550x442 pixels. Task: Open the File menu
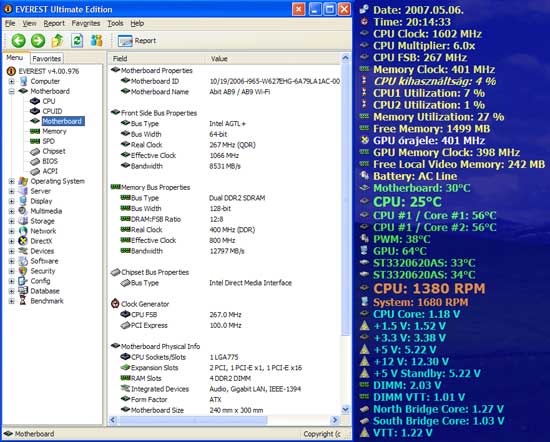10,24
